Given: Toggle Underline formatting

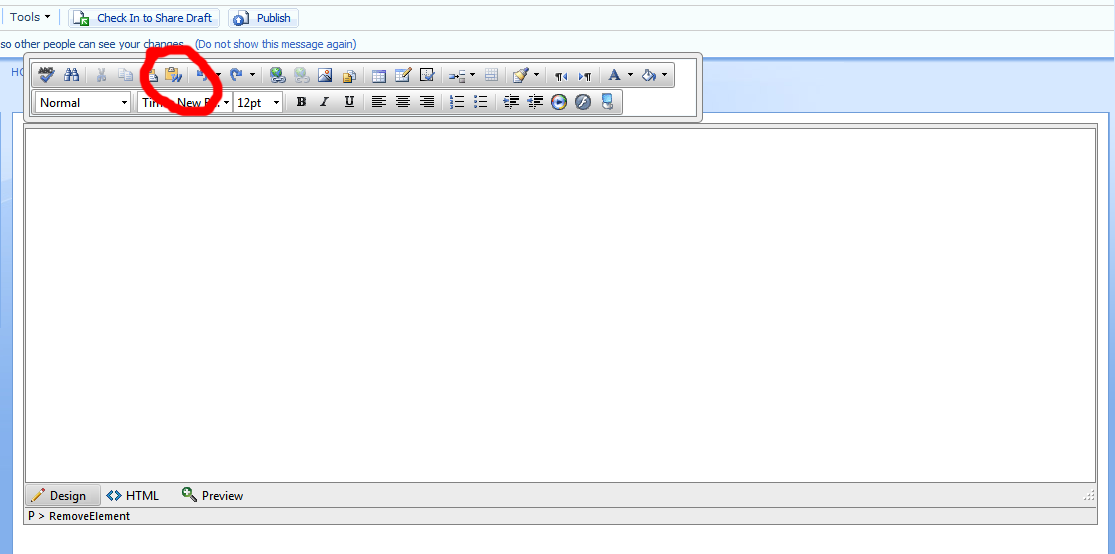Looking at the screenshot, I should (348, 102).
